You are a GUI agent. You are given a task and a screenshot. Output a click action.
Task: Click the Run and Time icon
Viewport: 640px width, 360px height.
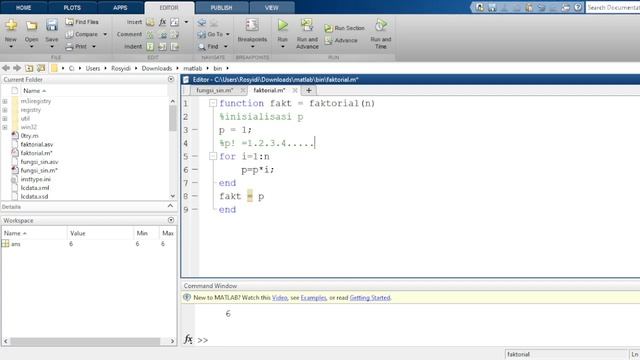click(381, 25)
